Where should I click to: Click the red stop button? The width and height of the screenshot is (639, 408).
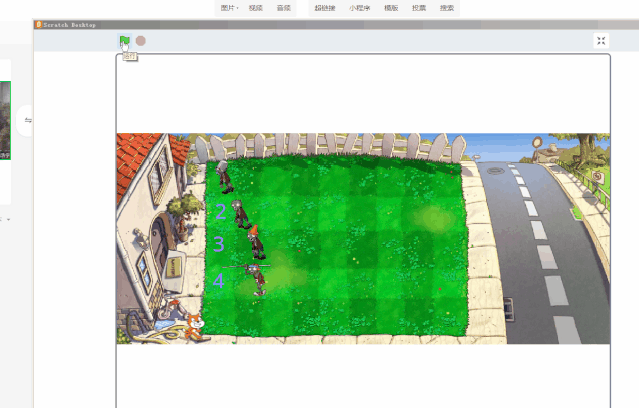(x=141, y=41)
